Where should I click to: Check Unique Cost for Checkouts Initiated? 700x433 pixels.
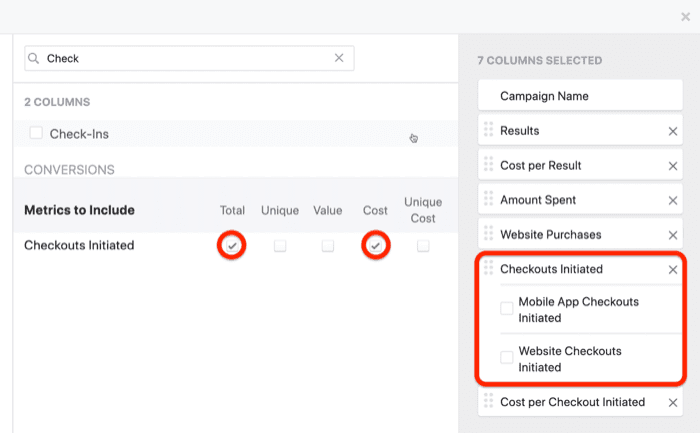point(423,246)
